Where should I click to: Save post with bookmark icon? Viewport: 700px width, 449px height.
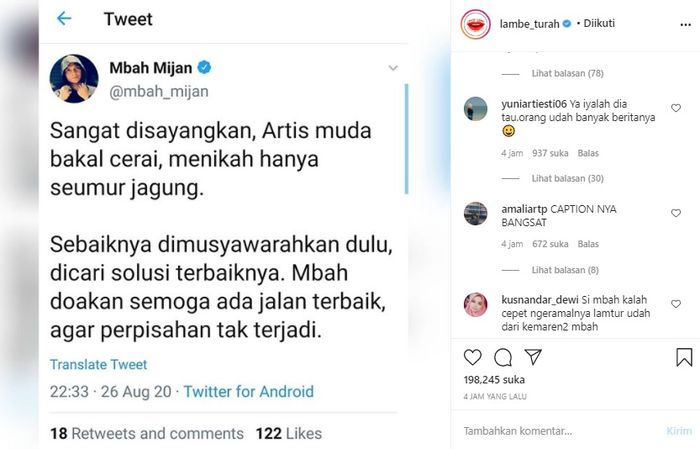click(684, 357)
